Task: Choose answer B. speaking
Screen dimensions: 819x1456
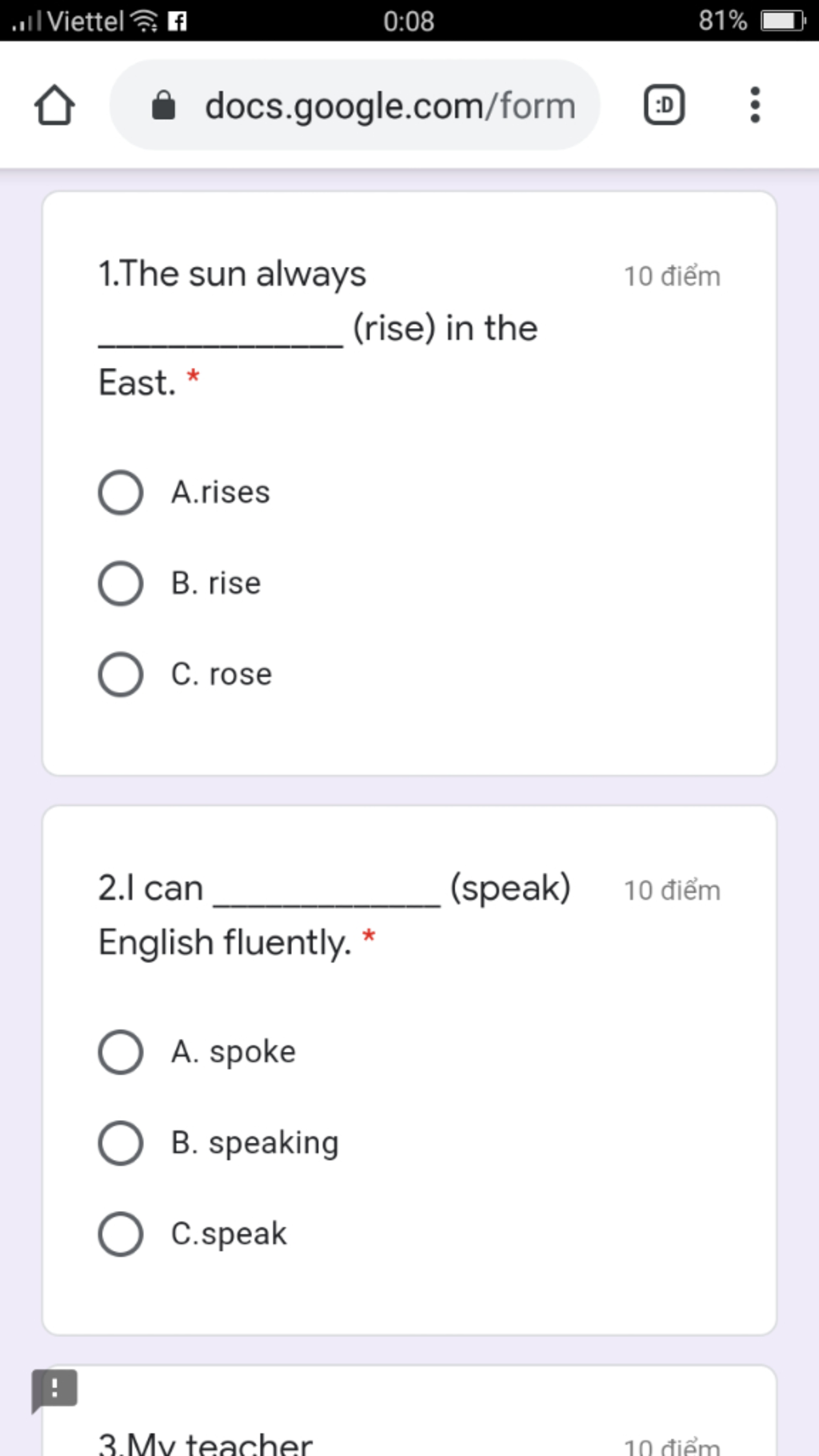Action: tap(219, 1143)
